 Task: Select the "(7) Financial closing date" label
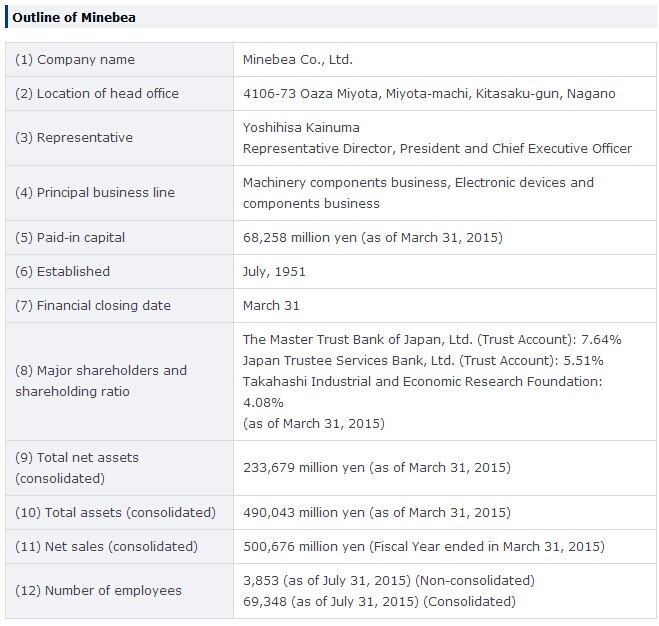(93, 306)
